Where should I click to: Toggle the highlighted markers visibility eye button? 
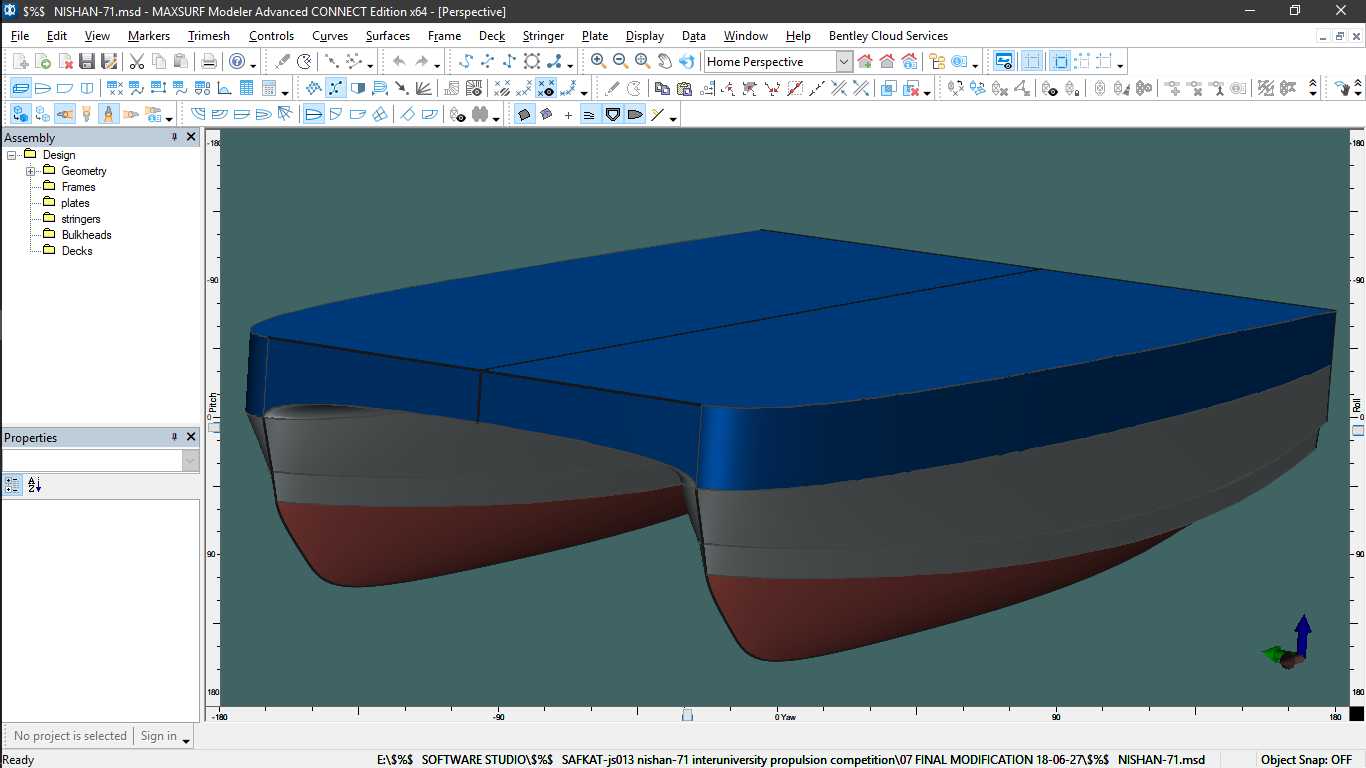tap(546, 88)
